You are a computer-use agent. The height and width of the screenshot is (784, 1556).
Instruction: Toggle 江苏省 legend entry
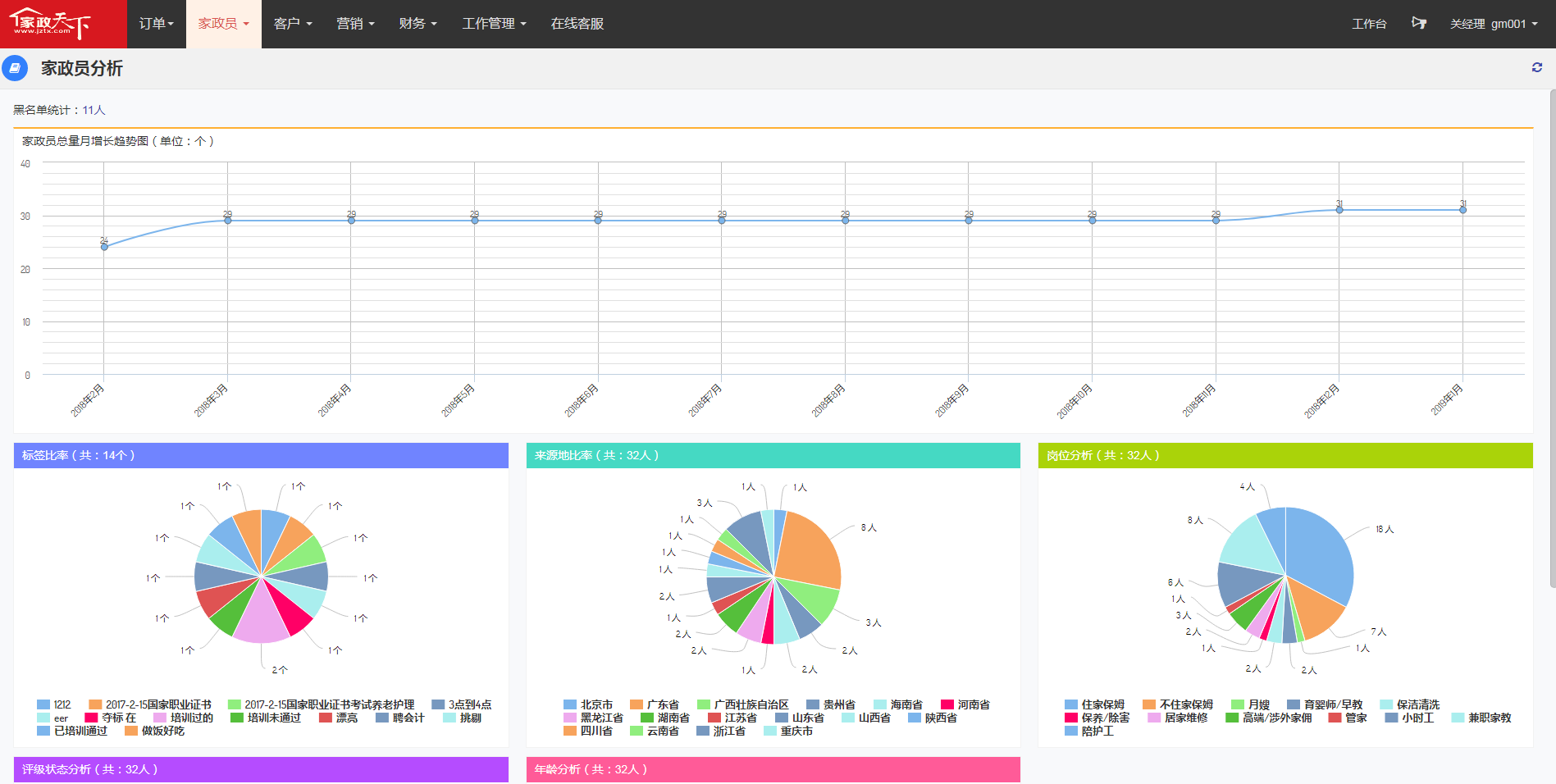(x=732, y=718)
